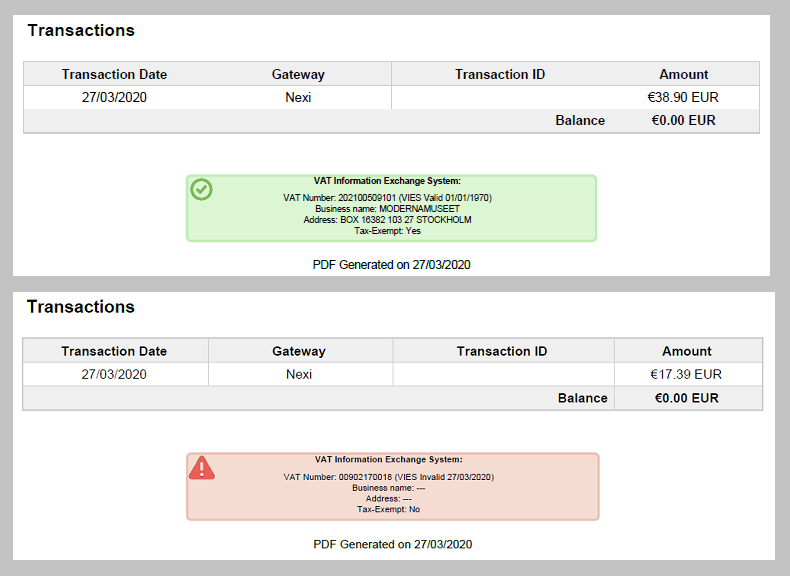The width and height of the screenshot is (790, 576).
Task: Click Tax-Exempt: Yes in green box
Action: [387, 231]
